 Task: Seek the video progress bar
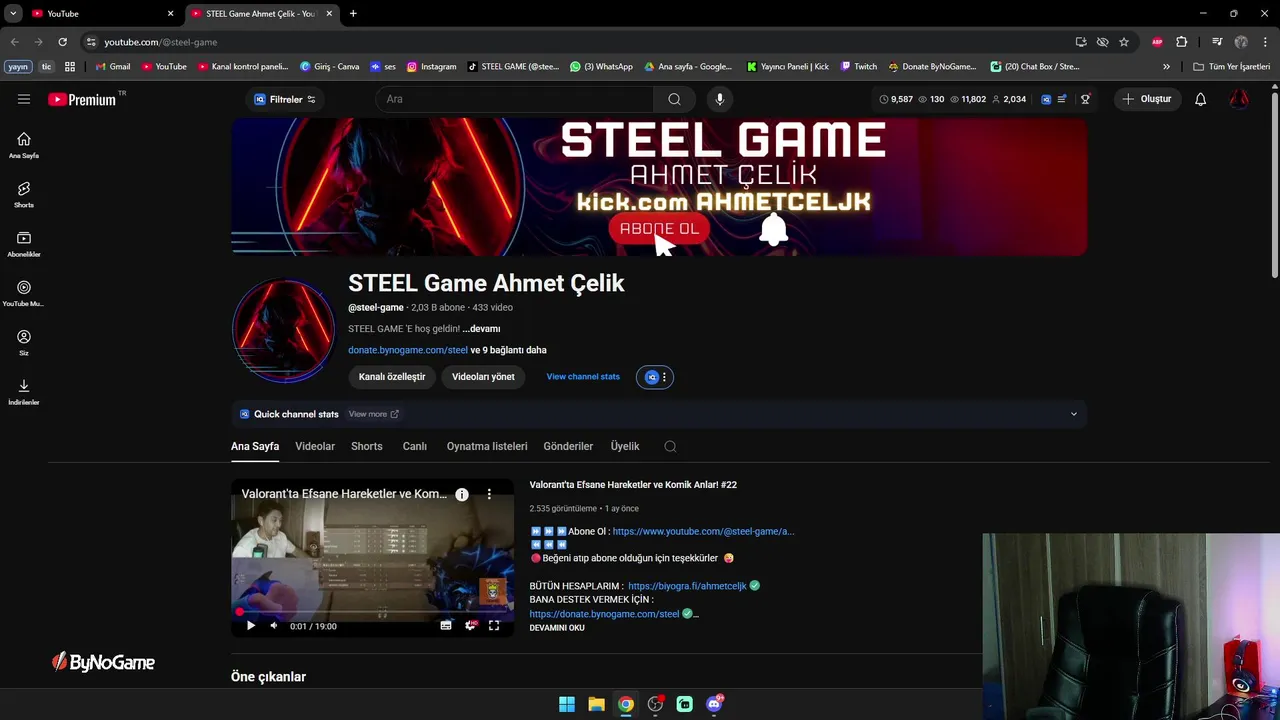click(x=372, y=612)
